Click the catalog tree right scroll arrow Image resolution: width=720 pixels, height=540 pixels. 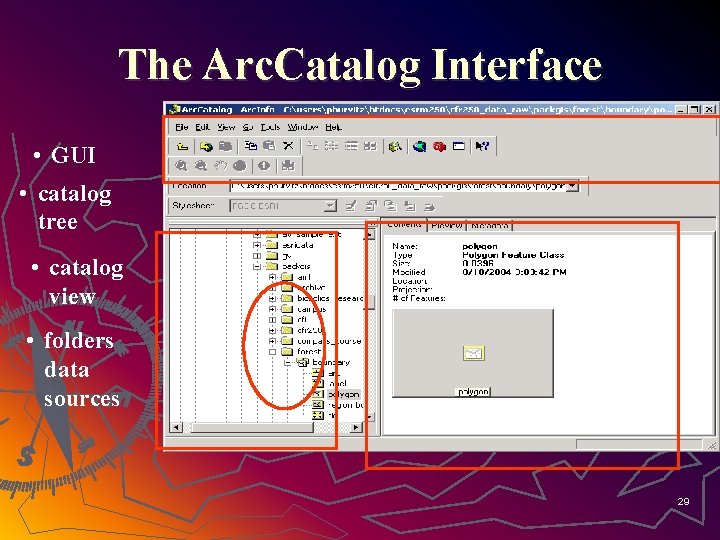tap(356, 428)
